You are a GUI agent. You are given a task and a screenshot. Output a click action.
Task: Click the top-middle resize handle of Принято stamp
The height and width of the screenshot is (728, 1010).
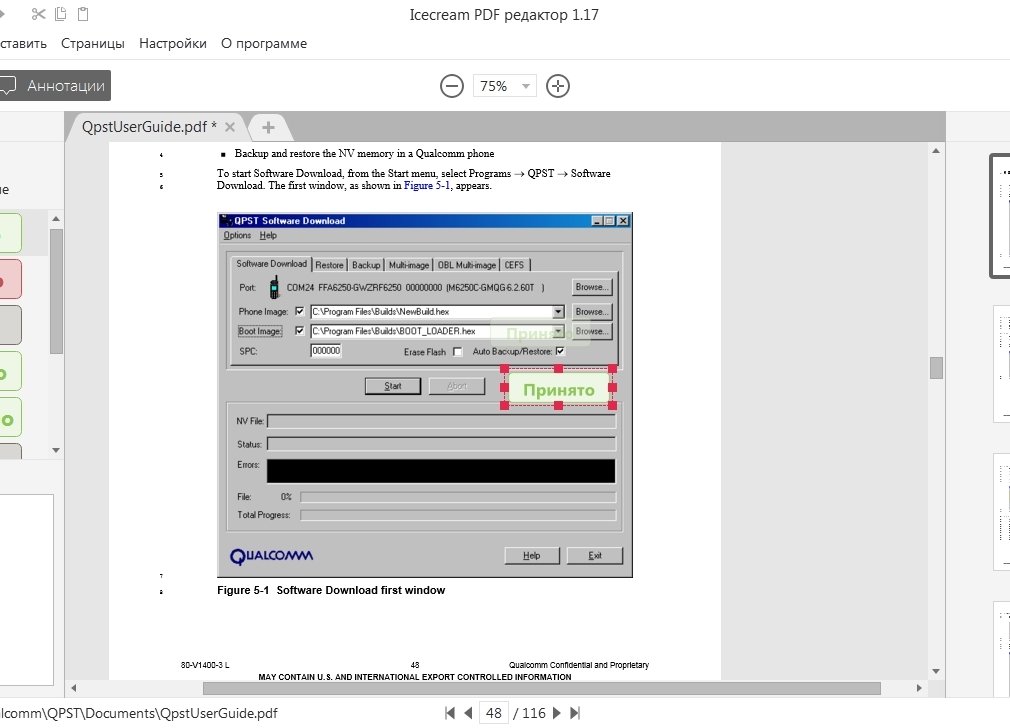pos(558,369)
